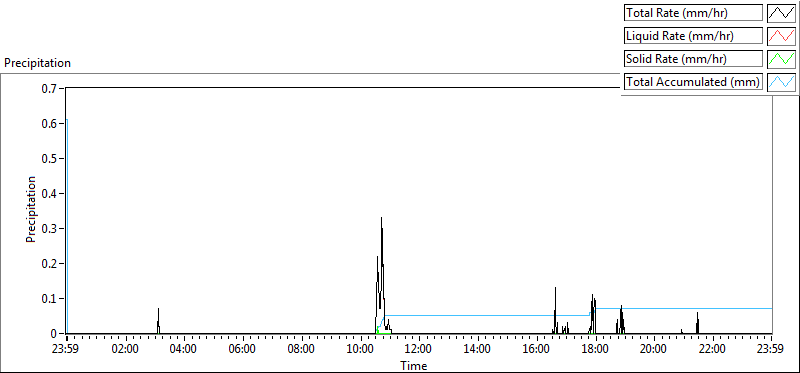Click the green Solid Rate plot icon
Image resolution: width=800 pixels, height=373 pixels.
click(782, 58)
